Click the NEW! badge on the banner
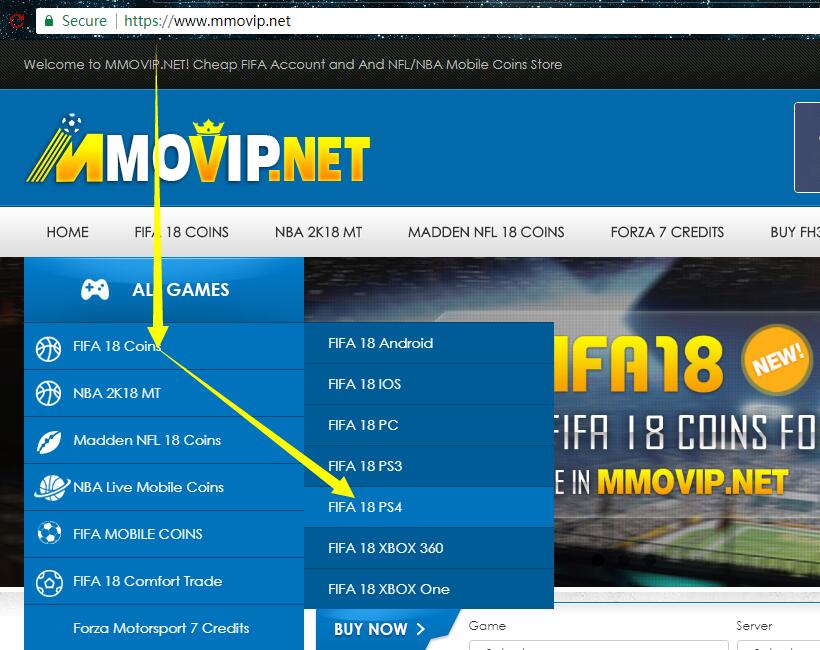 coord(777,360)
